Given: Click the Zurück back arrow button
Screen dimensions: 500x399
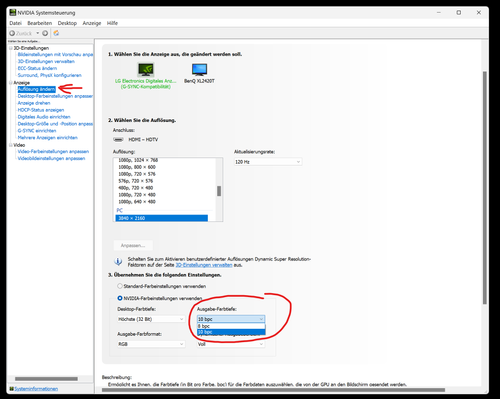Looking at the screenshot, I should click(x=12, y=33).
